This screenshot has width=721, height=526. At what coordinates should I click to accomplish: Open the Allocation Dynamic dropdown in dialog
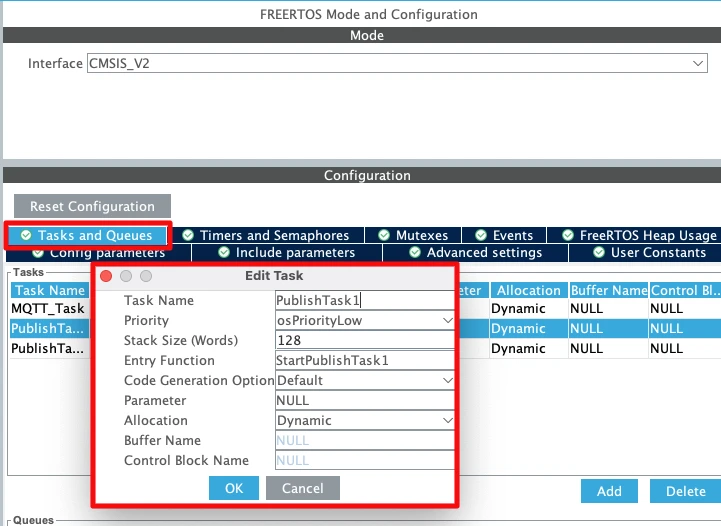[365, 420]
